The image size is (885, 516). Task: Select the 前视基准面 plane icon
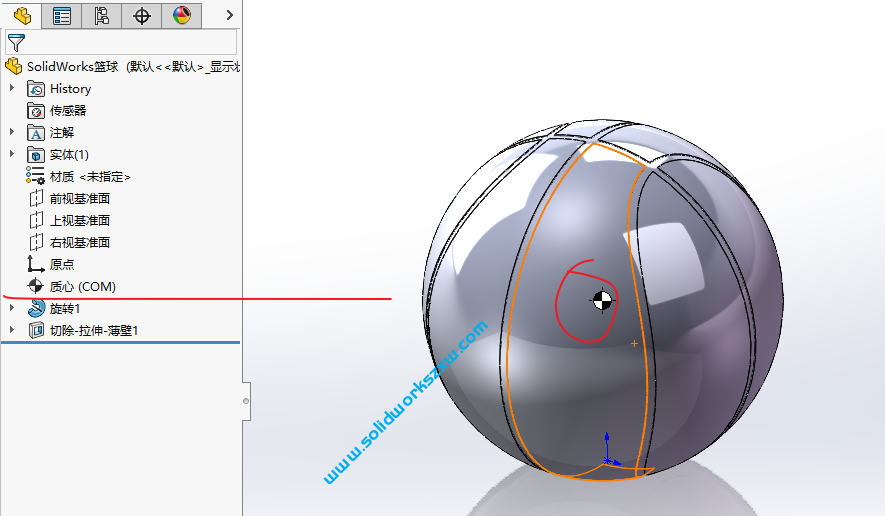point(36,198)
